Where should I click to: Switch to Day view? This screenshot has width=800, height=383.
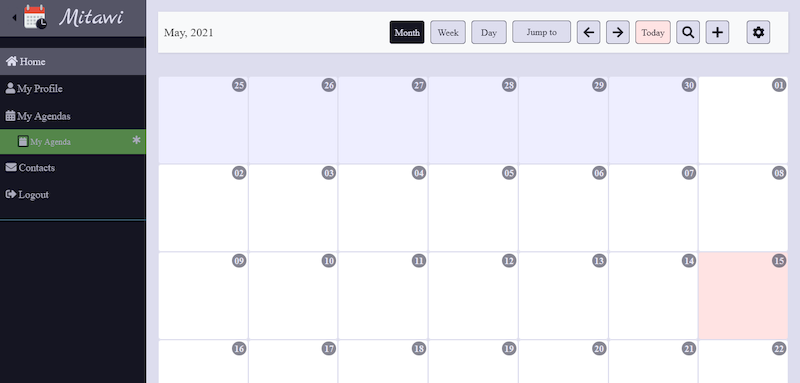tap(489, 32)
